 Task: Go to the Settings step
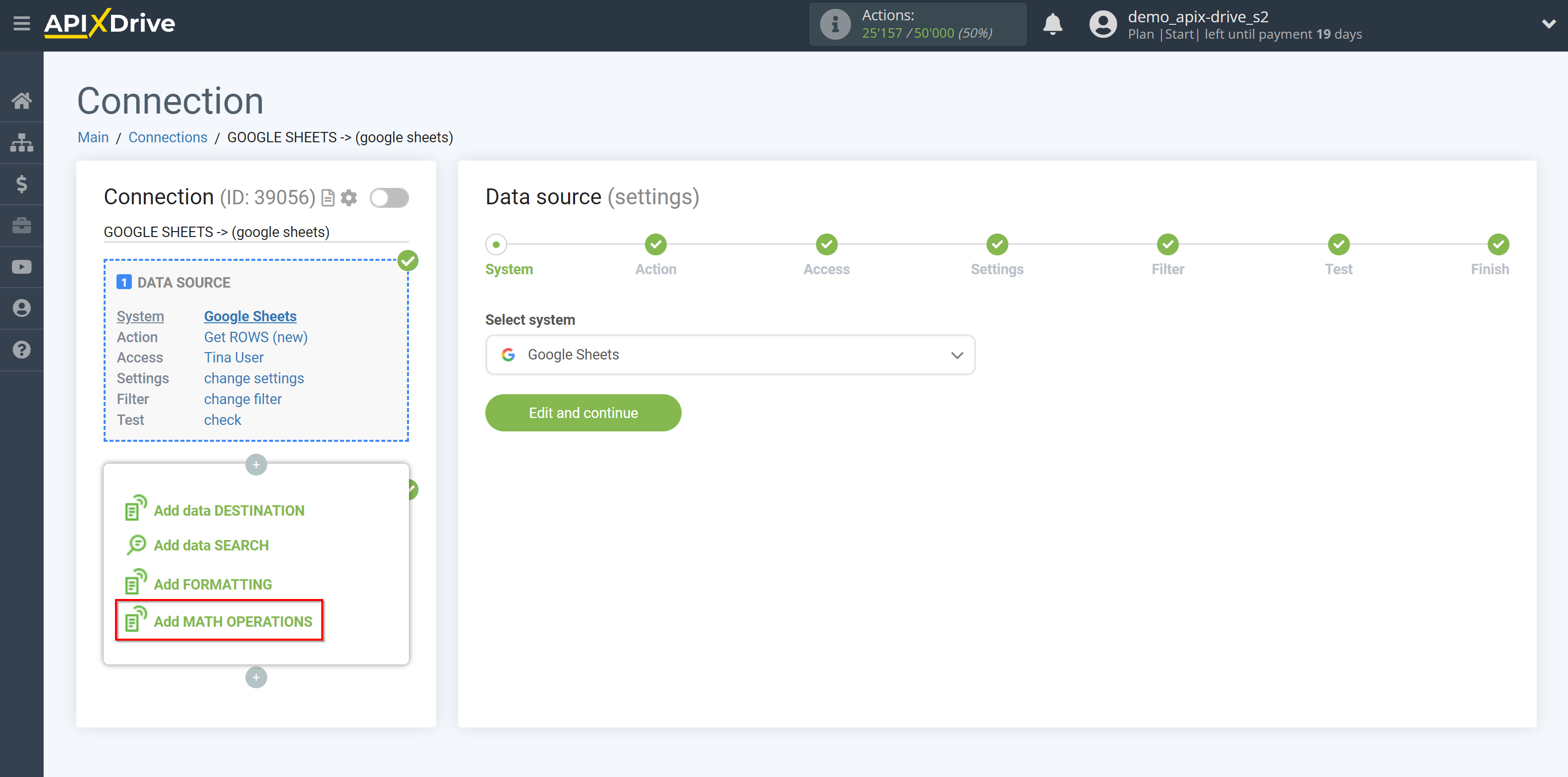997,245
